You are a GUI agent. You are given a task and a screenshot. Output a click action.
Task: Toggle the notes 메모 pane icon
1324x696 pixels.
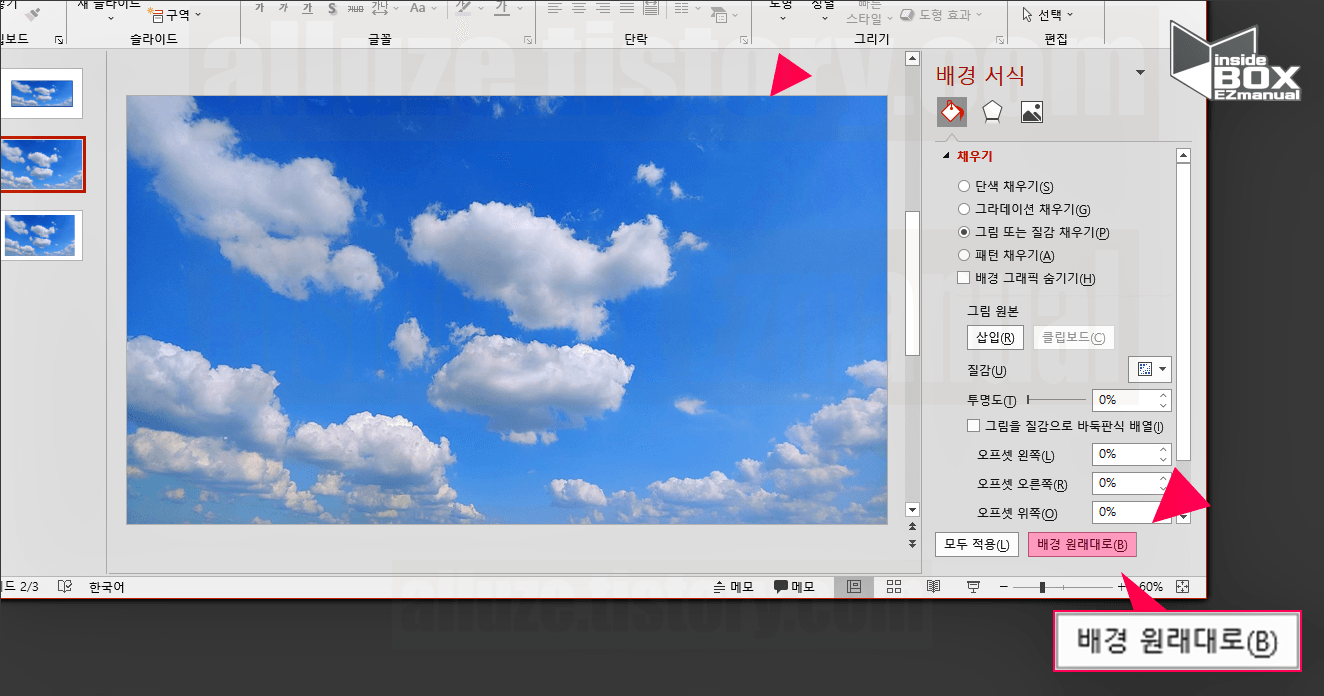tap(734, 587)
